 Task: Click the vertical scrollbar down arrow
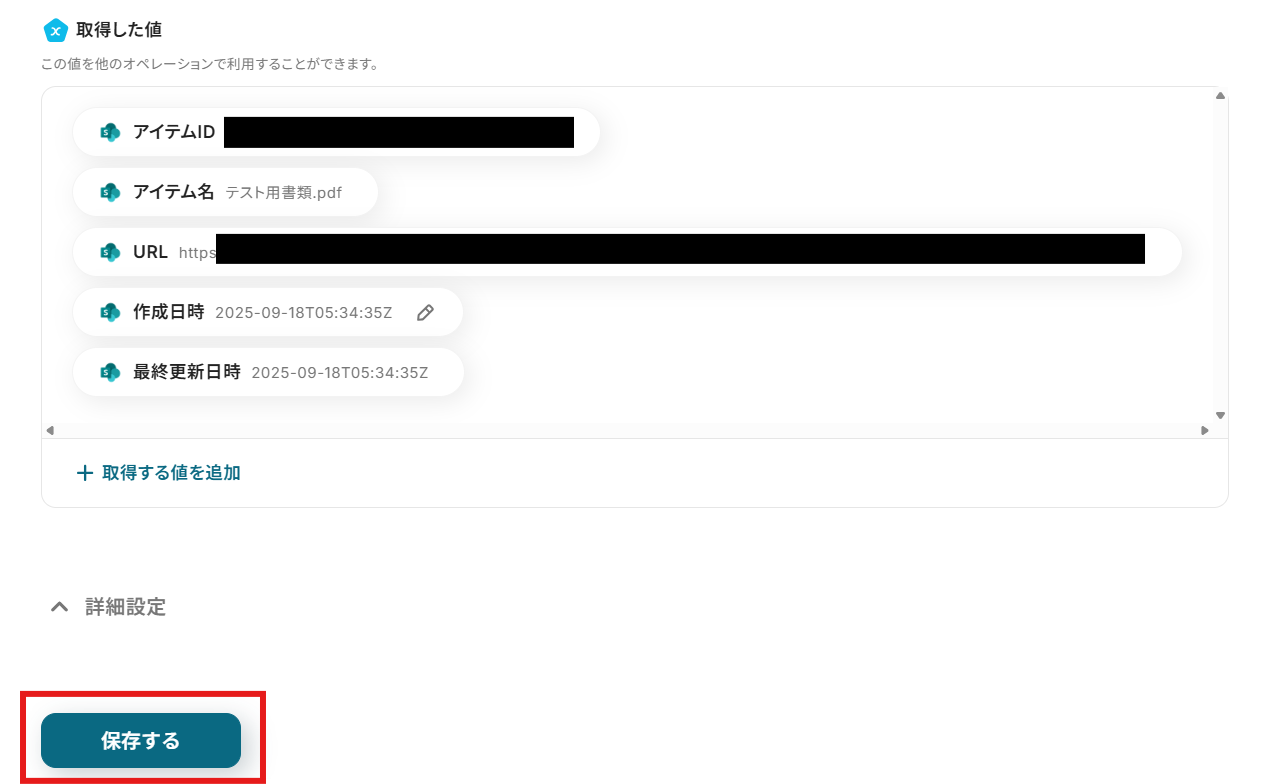[x=1220, y=415]
